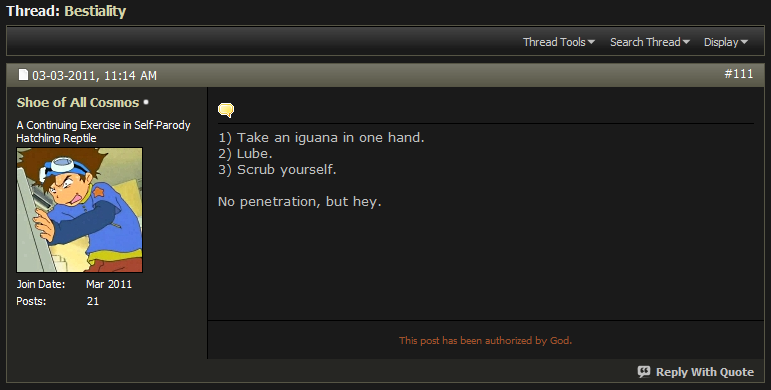Viewport: 771px width, 390px height.
Task: Open the #111 post permalink
Action: [x=739, y=74]
